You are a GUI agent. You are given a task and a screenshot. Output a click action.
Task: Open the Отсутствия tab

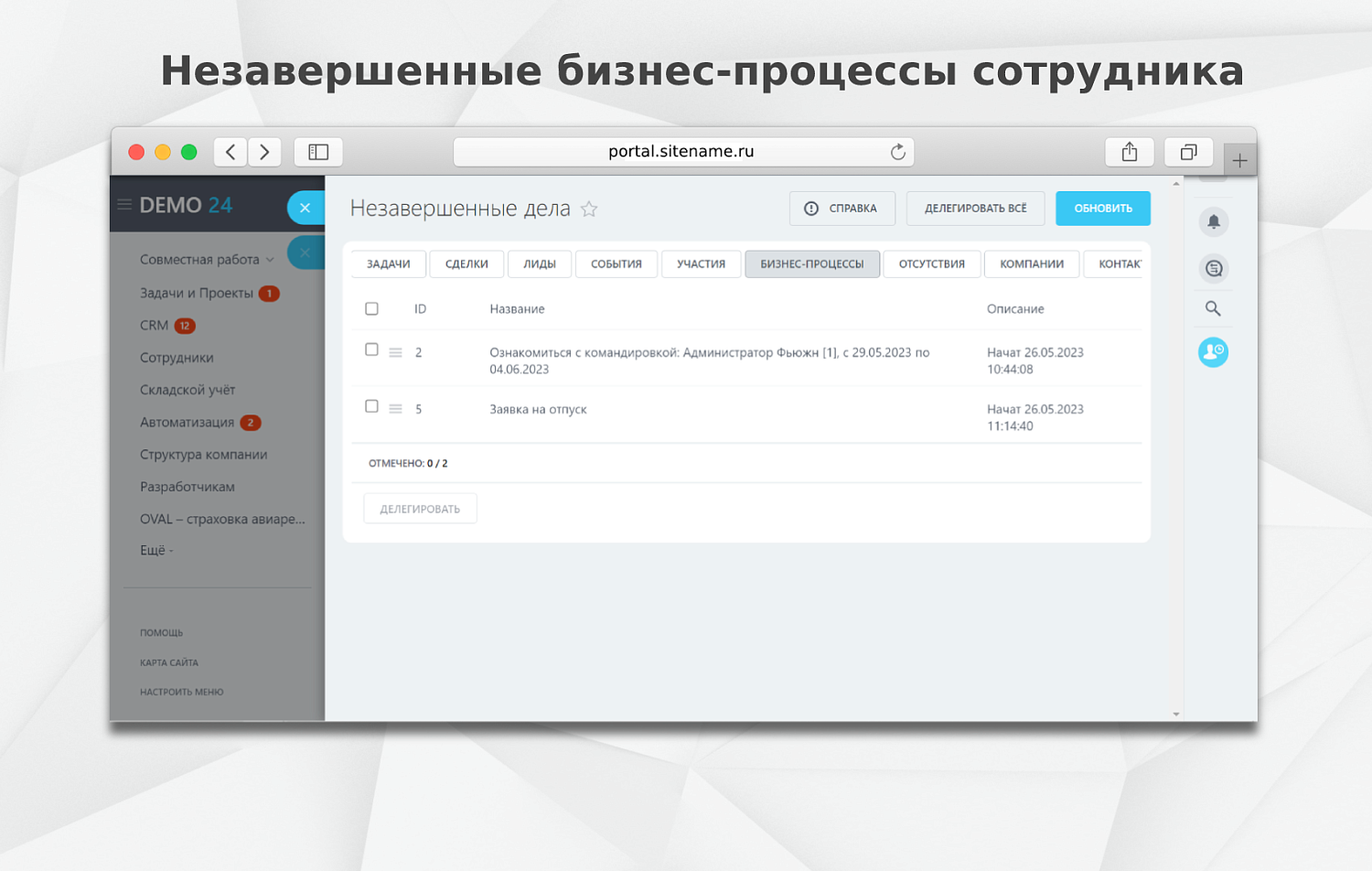point(931,263)
